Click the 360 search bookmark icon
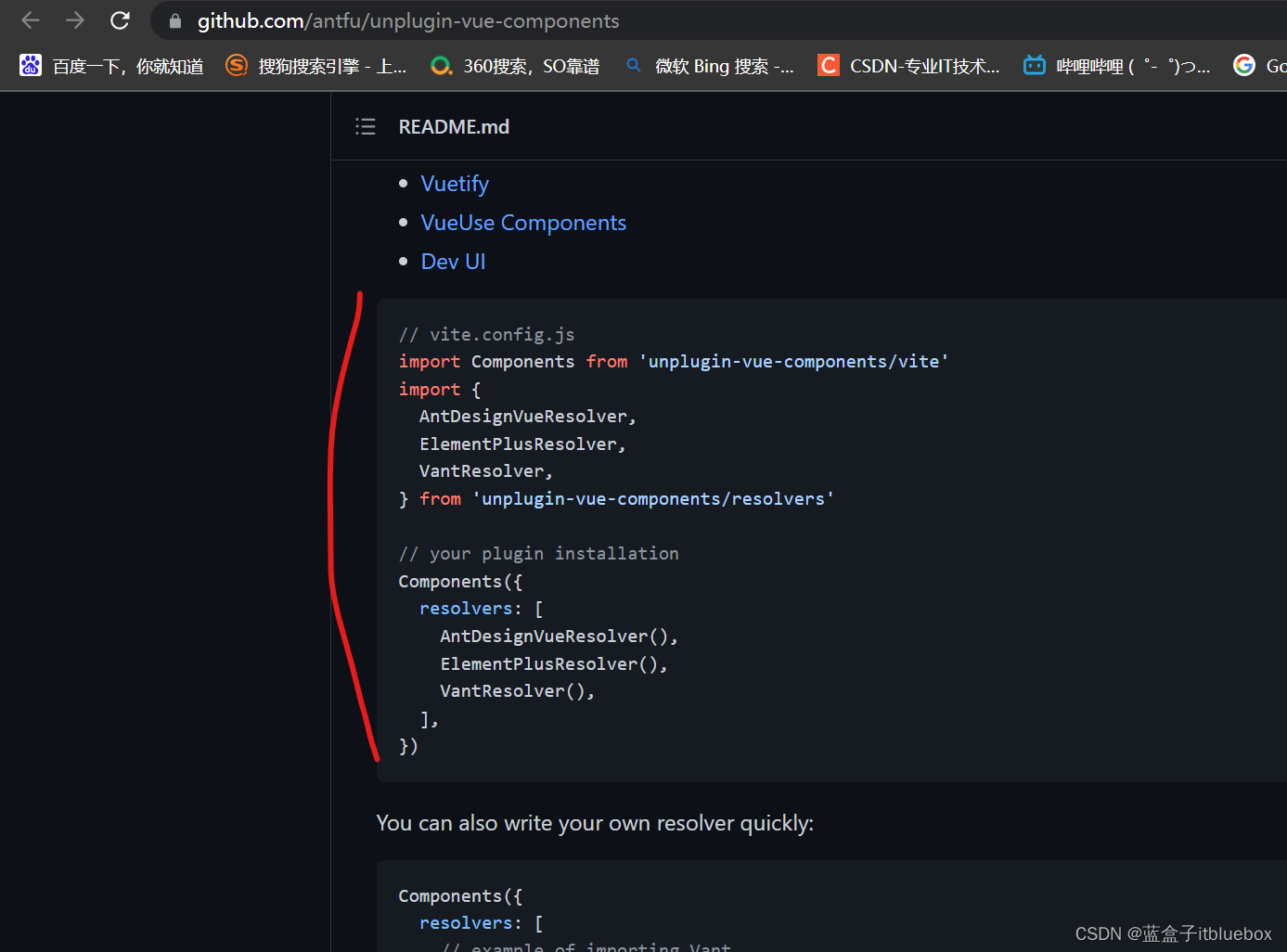 442,66
